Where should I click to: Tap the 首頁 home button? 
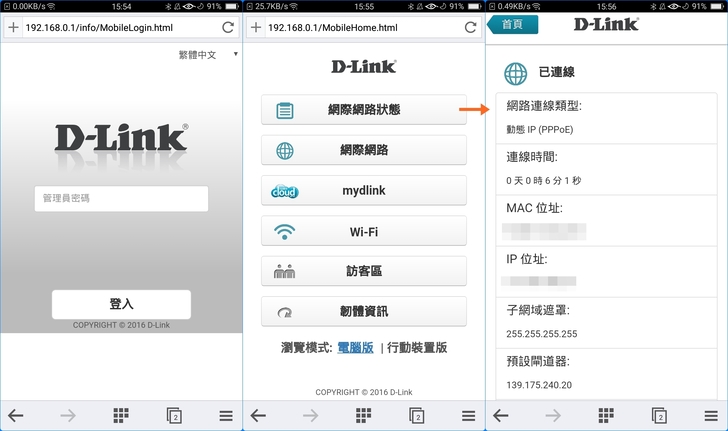click(x=513, y=24)
